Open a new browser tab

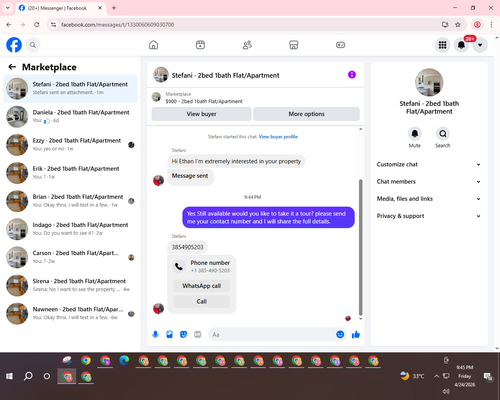[114, 8]
